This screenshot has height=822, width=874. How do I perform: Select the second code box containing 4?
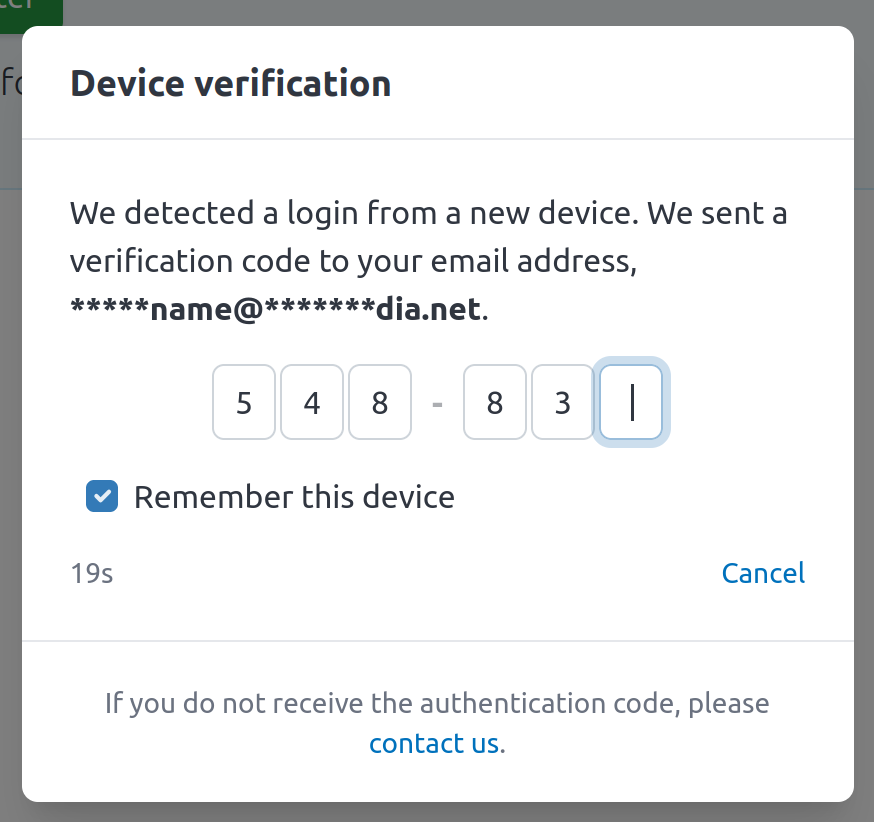coord(312,402)
